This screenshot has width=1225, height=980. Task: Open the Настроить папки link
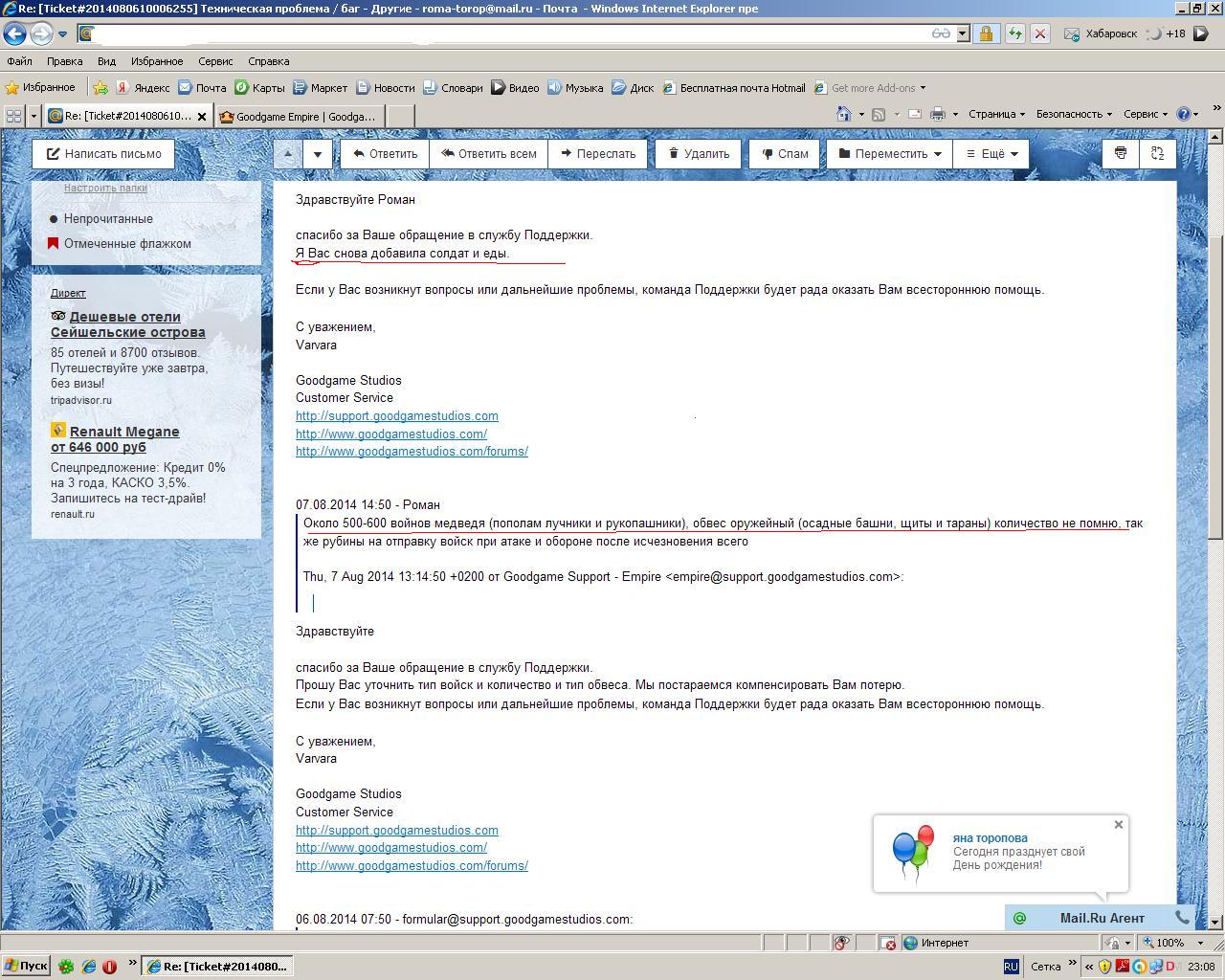pyautogui.click(x=105, y=188)
